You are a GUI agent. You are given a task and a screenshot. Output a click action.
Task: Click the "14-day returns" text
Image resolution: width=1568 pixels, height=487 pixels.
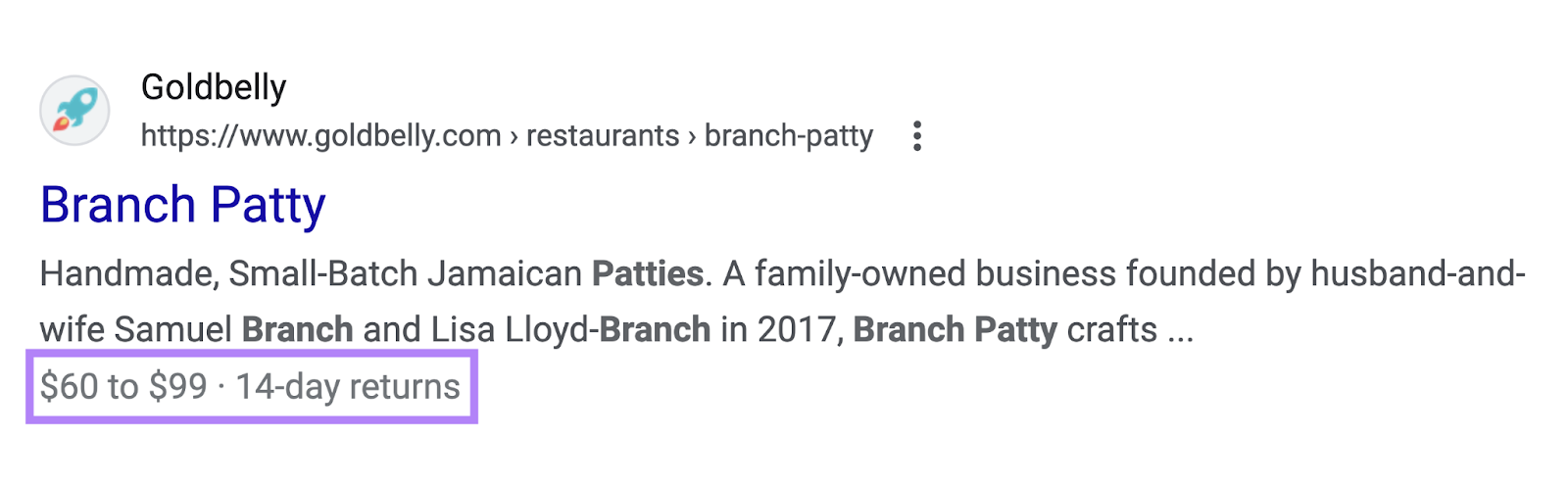[348, 386]
